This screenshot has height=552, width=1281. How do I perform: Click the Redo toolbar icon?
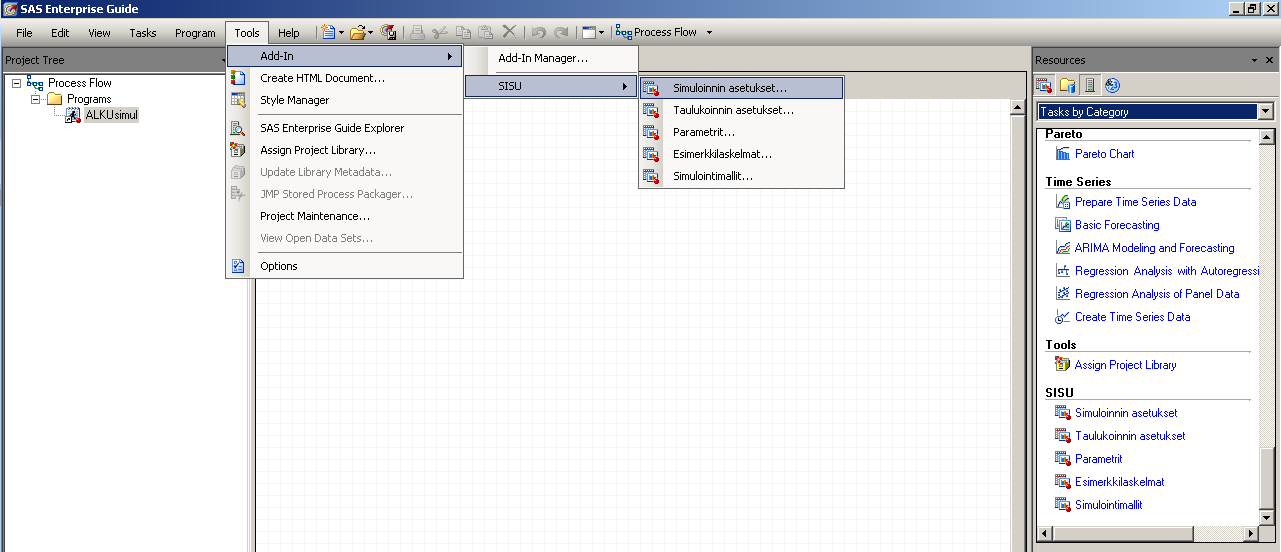[561, 32]
